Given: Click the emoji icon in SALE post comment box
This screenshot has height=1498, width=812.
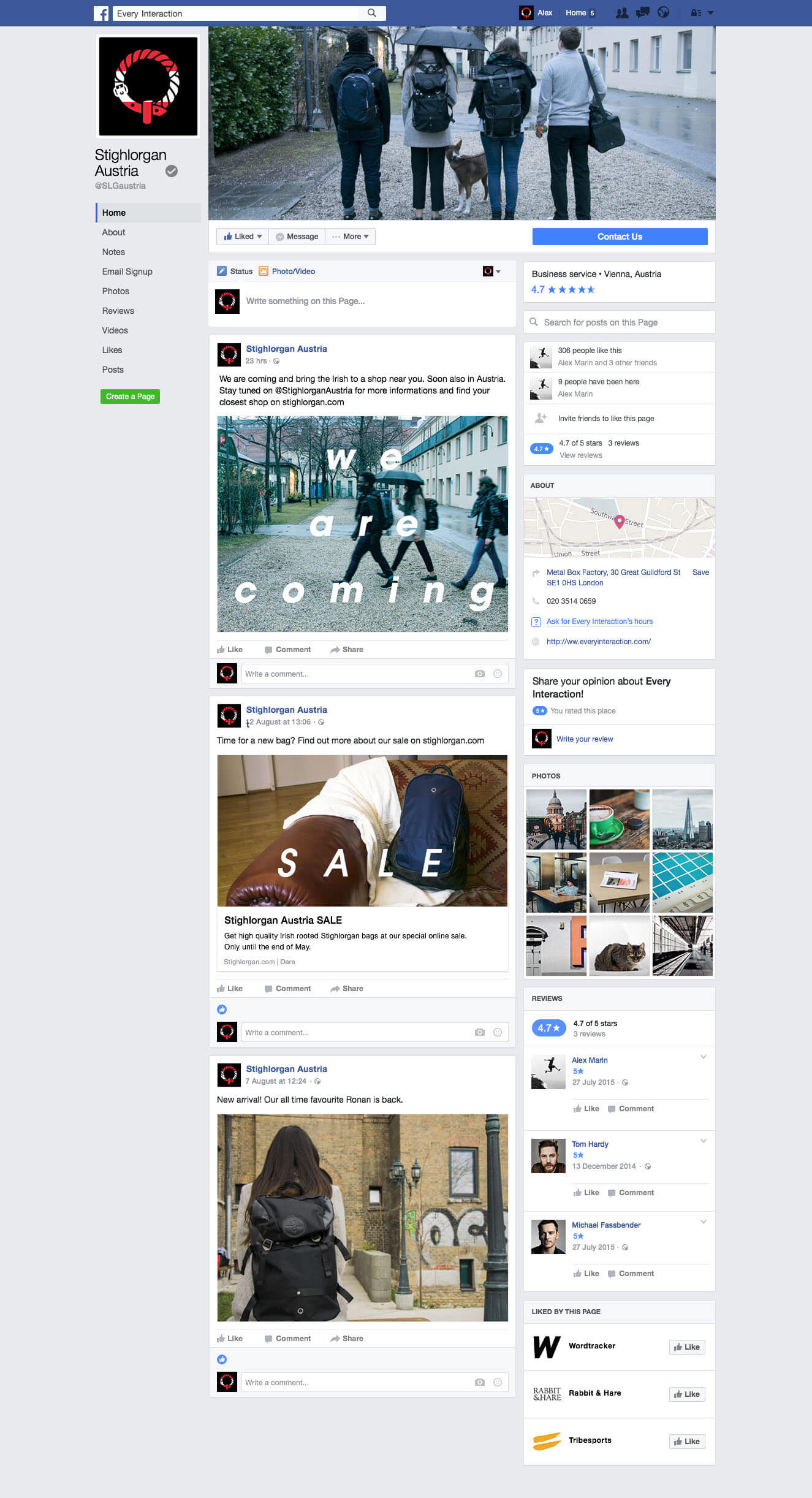Looking at the screenshot, I should point(498,1032).
